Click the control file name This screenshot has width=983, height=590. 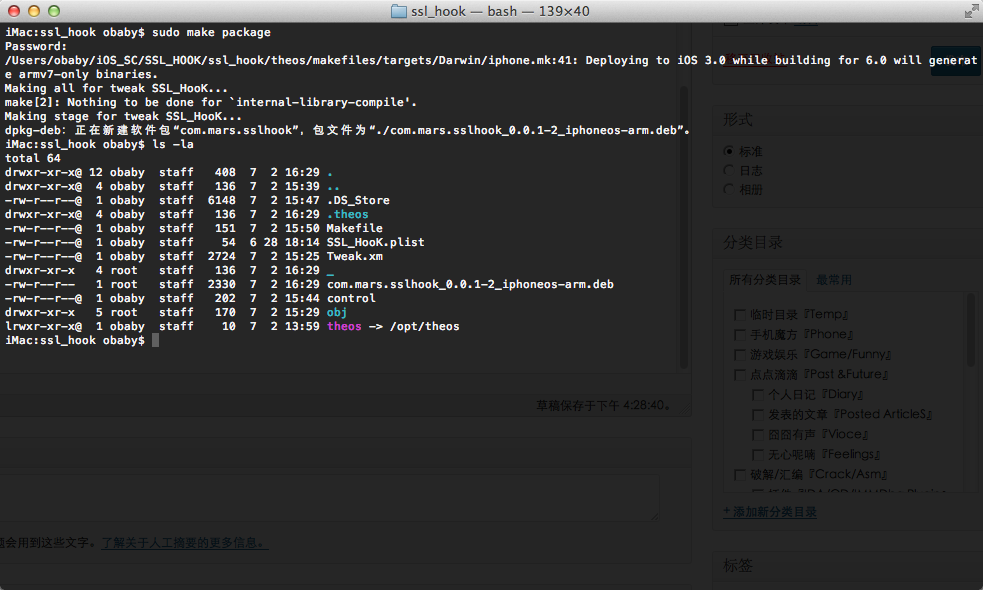pyautogui.click(x=351, y=298)
